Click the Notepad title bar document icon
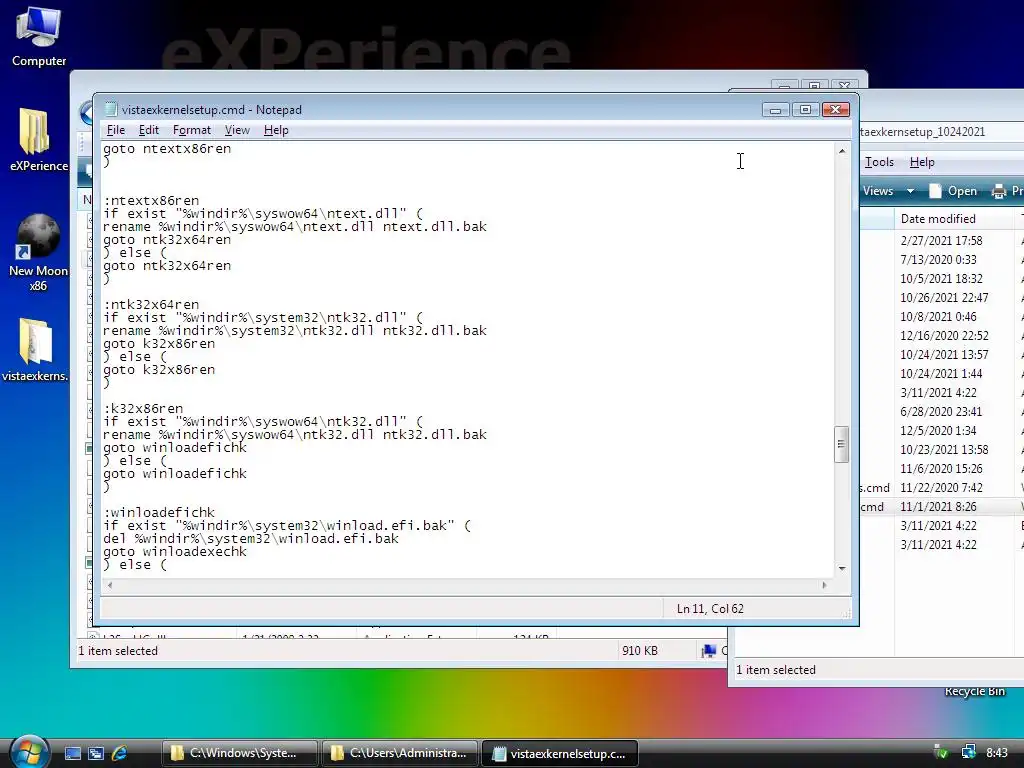 111,109
